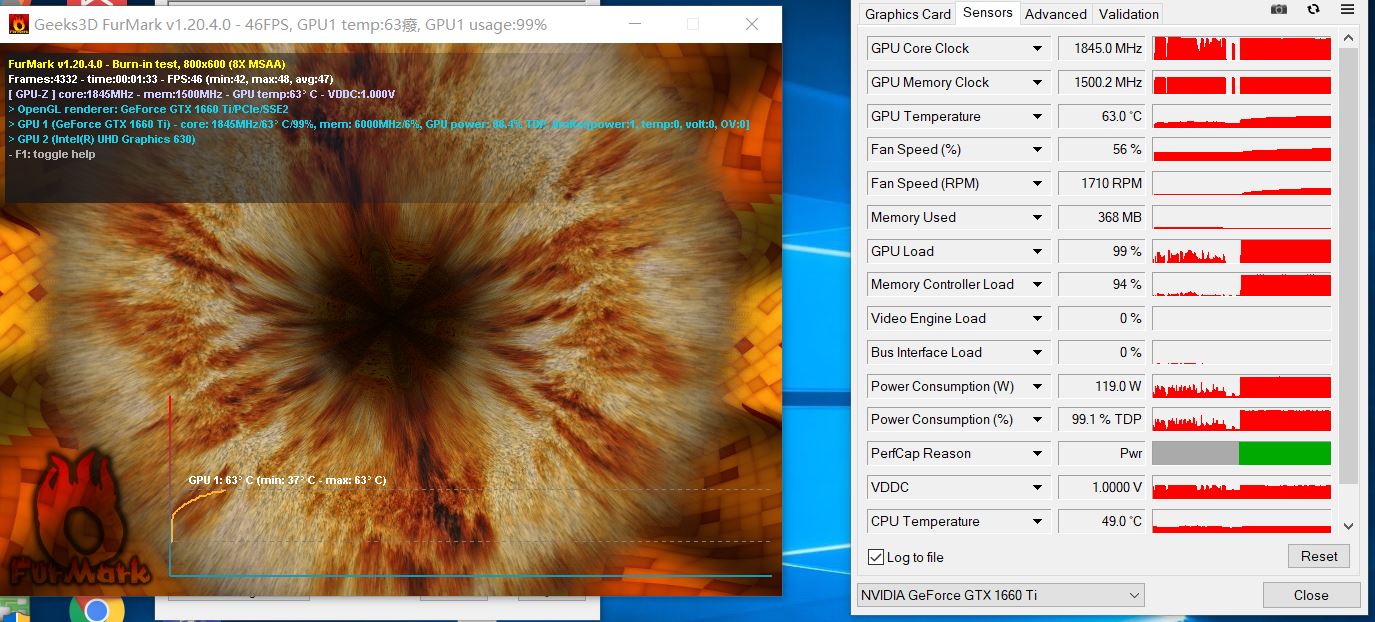The width and height of the screenshot is (1375, 622).
Task: Take a GPU-Z screenshot with camera icon
Action: pyautogui.click(x=1278, y=9)
